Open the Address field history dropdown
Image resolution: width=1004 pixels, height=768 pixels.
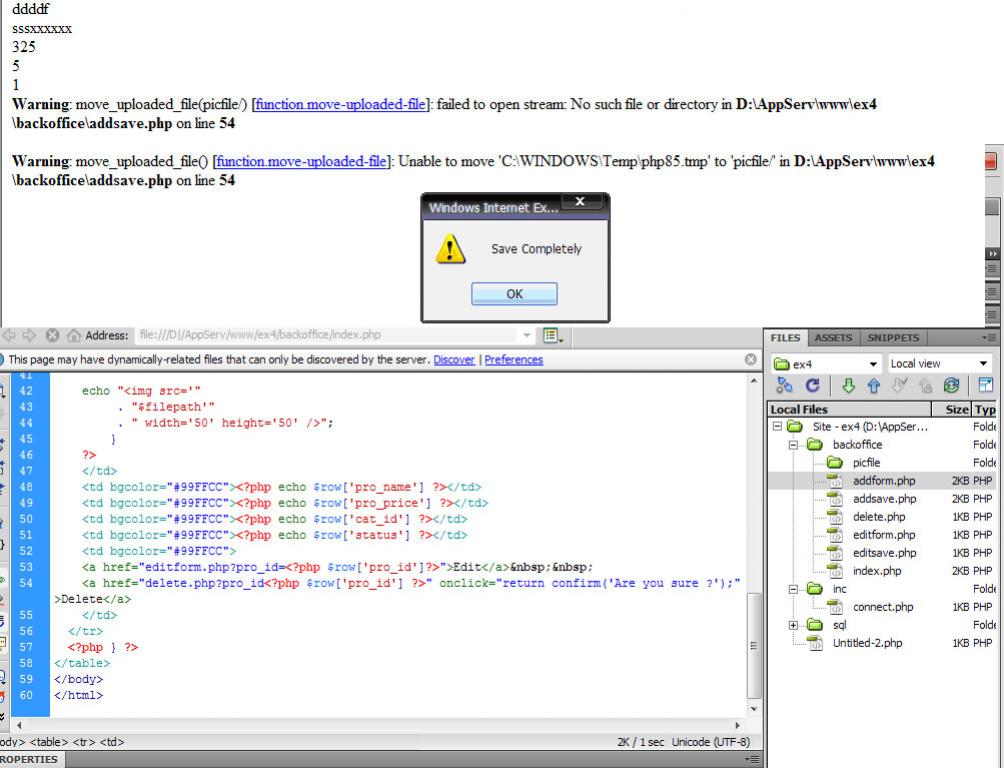tap(526, 335)
